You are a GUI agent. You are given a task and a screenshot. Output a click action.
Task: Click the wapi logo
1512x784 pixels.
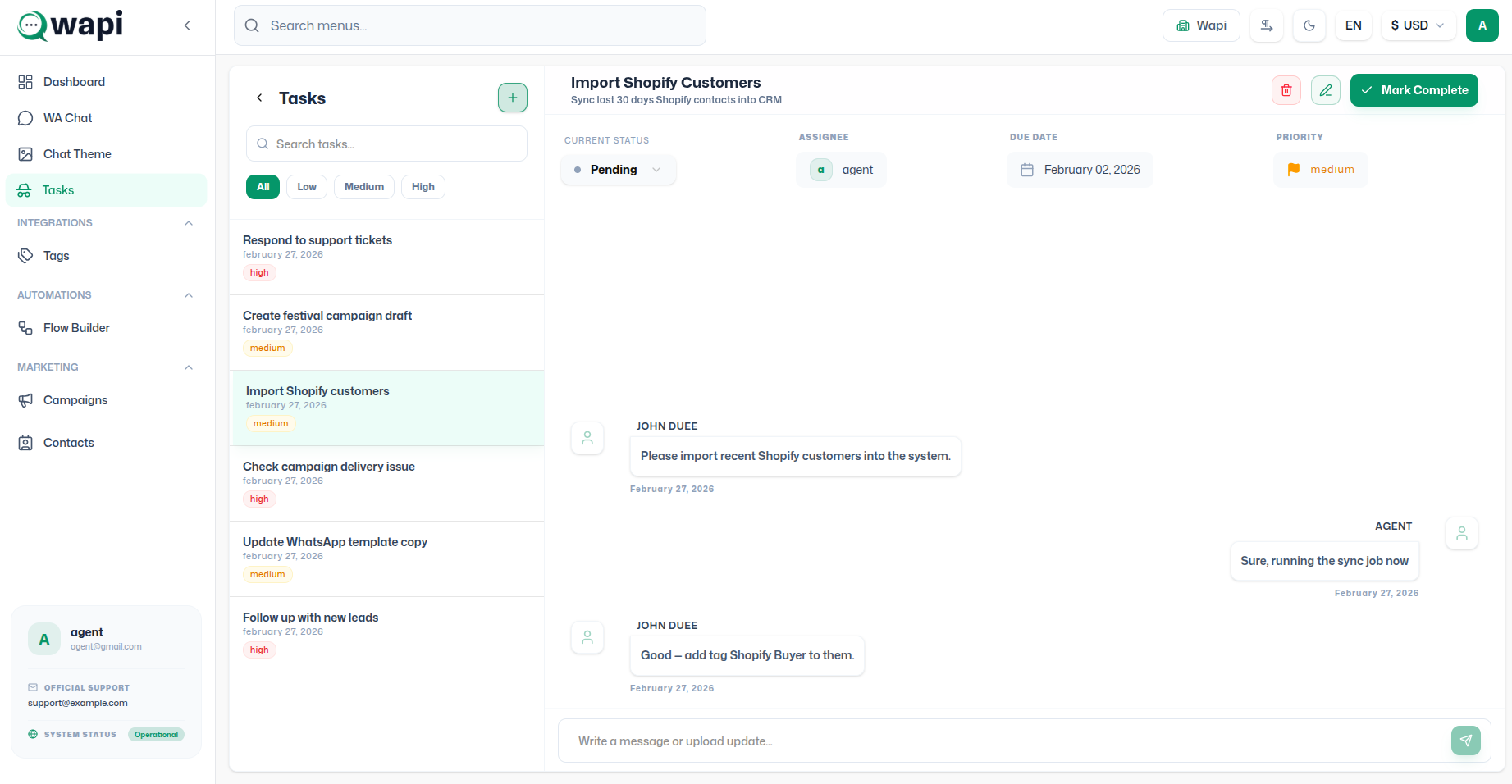(71, 25)
